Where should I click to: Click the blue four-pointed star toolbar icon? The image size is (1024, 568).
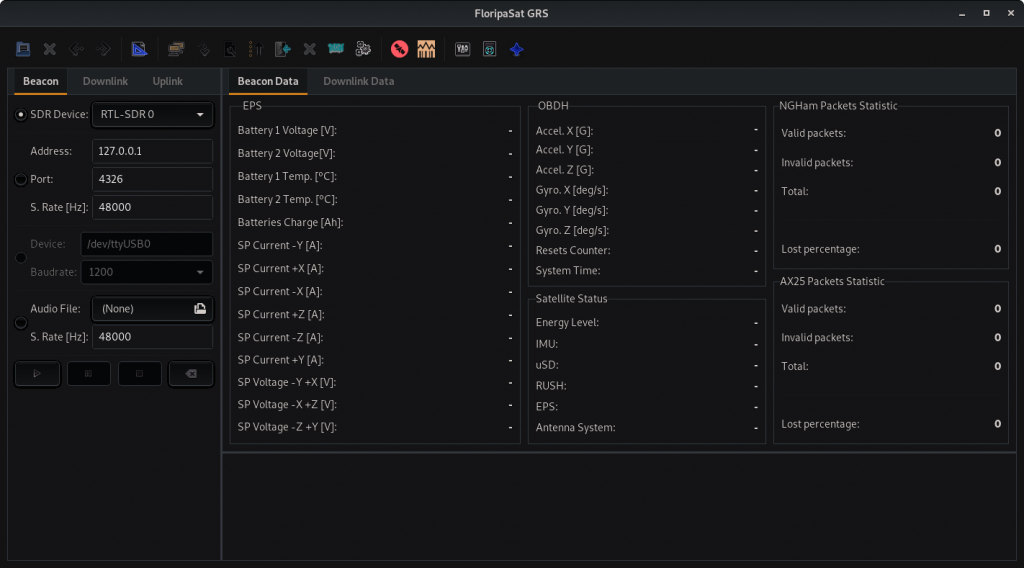[x=516, y=48]
